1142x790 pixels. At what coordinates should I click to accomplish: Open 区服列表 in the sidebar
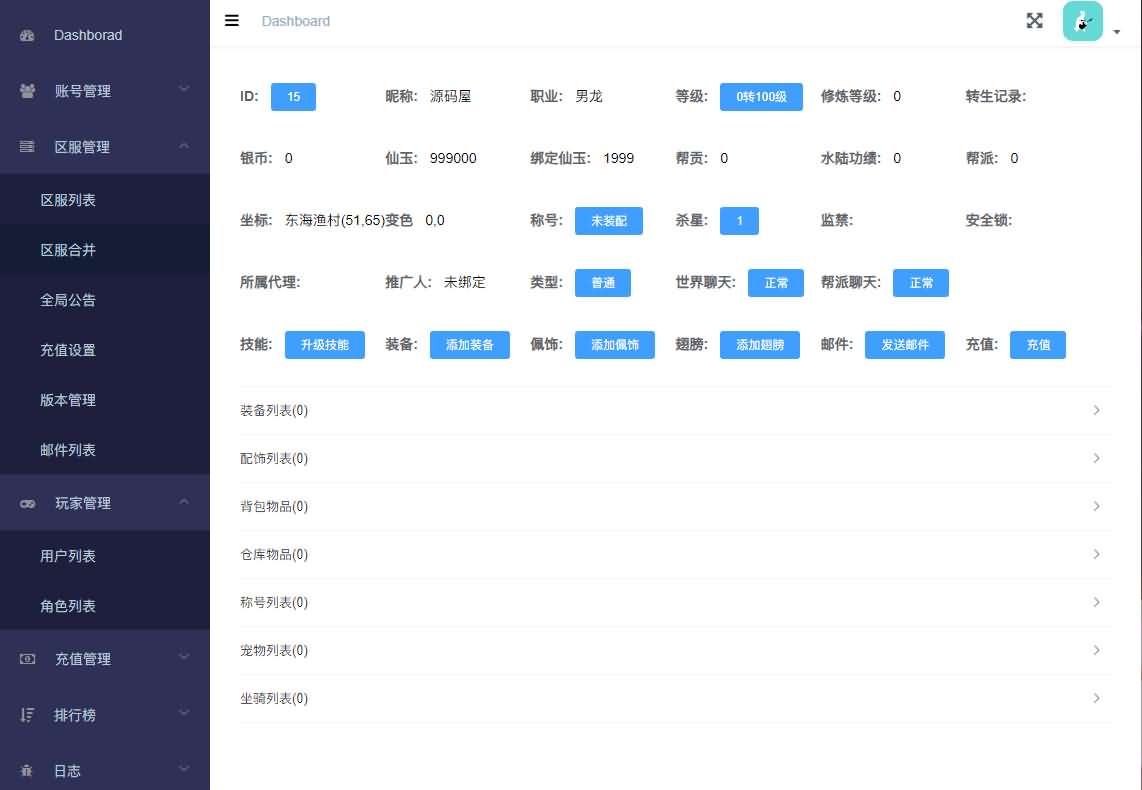pyautogui.click(x=68, y=200)
